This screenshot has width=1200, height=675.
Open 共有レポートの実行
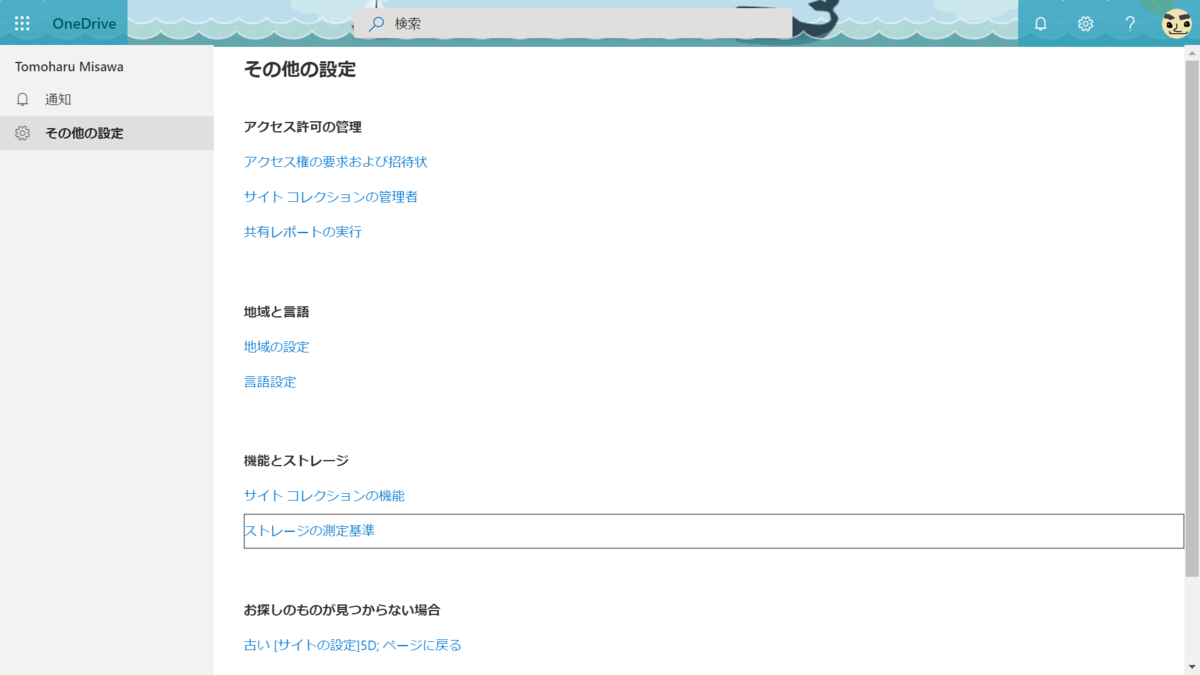(303, 232)
